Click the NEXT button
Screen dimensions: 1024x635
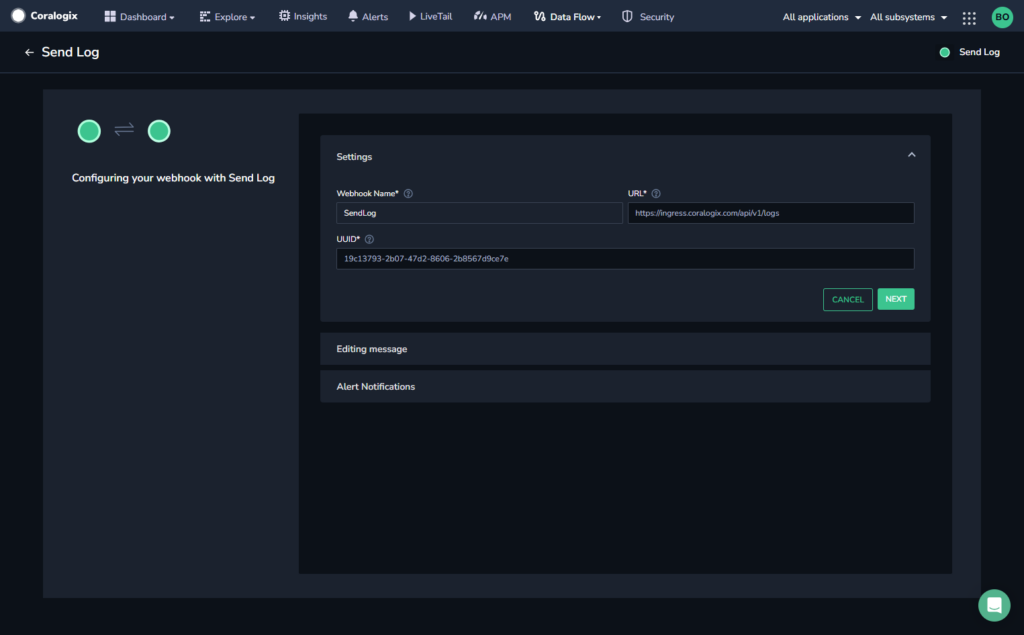click(x=896, y=299)
